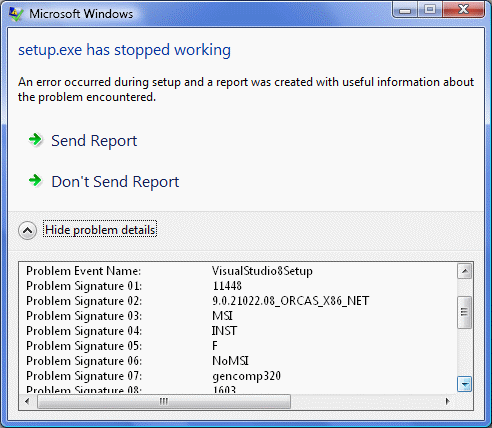Click the 'NoMSI' signature value
Screen dimensions: 492x428
(230, 361)
